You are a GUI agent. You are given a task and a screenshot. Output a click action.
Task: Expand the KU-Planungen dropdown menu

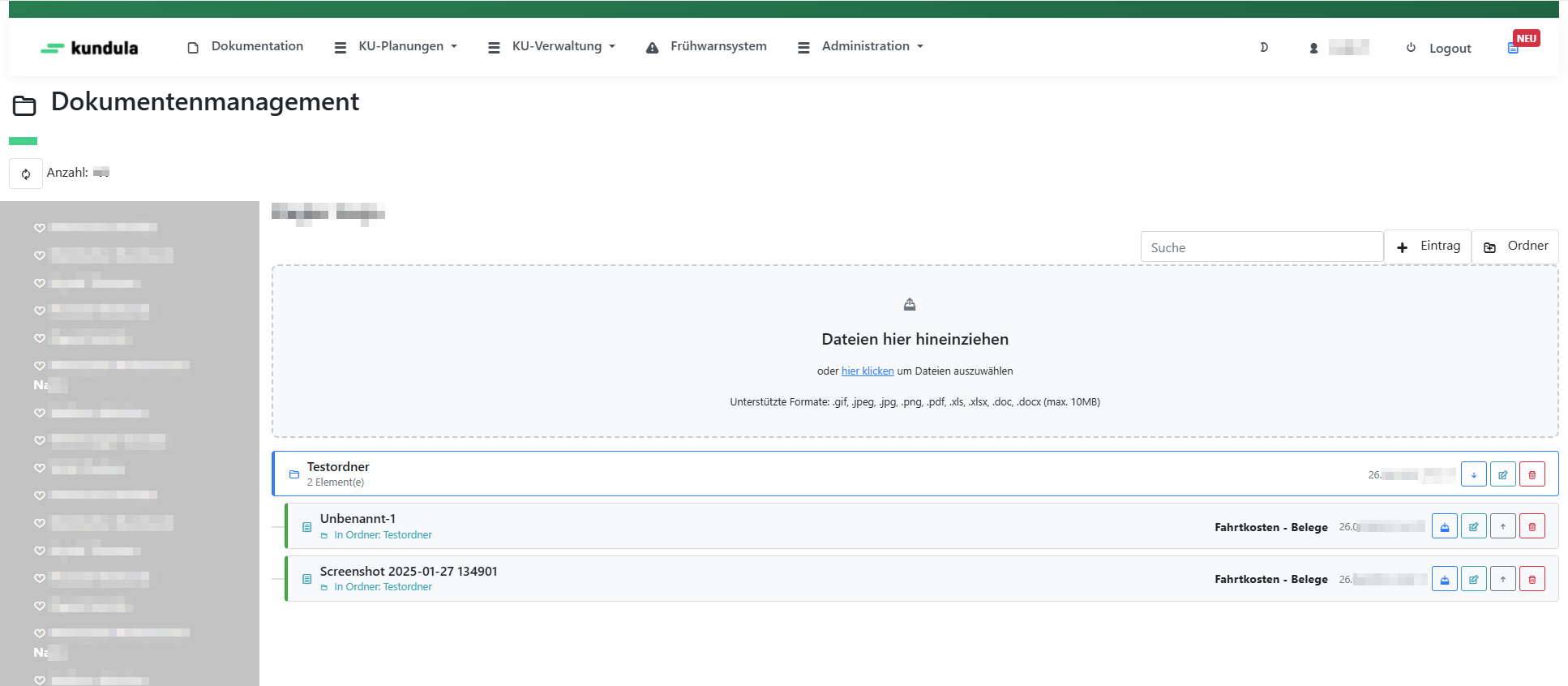(x=396, y=47)
